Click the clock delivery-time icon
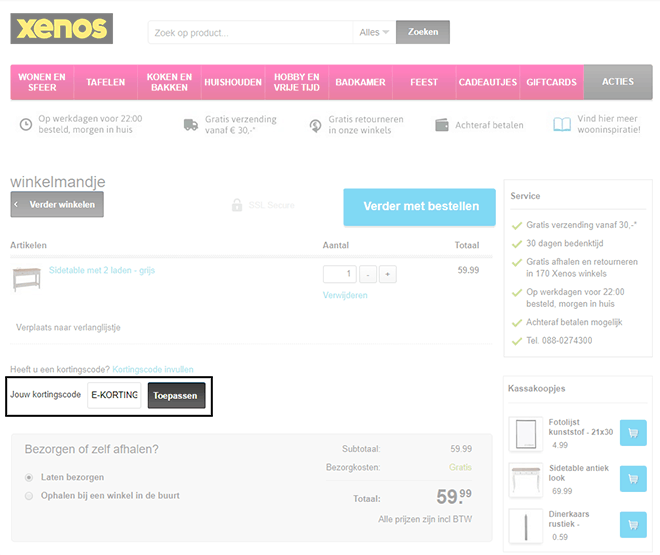This screenshot has width=660, height=555. coord(26,125)
